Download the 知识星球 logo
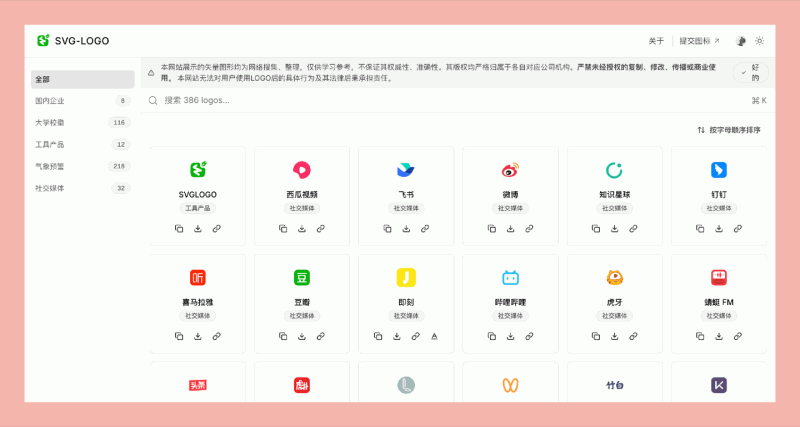800x427 pixels. [615, 229]
